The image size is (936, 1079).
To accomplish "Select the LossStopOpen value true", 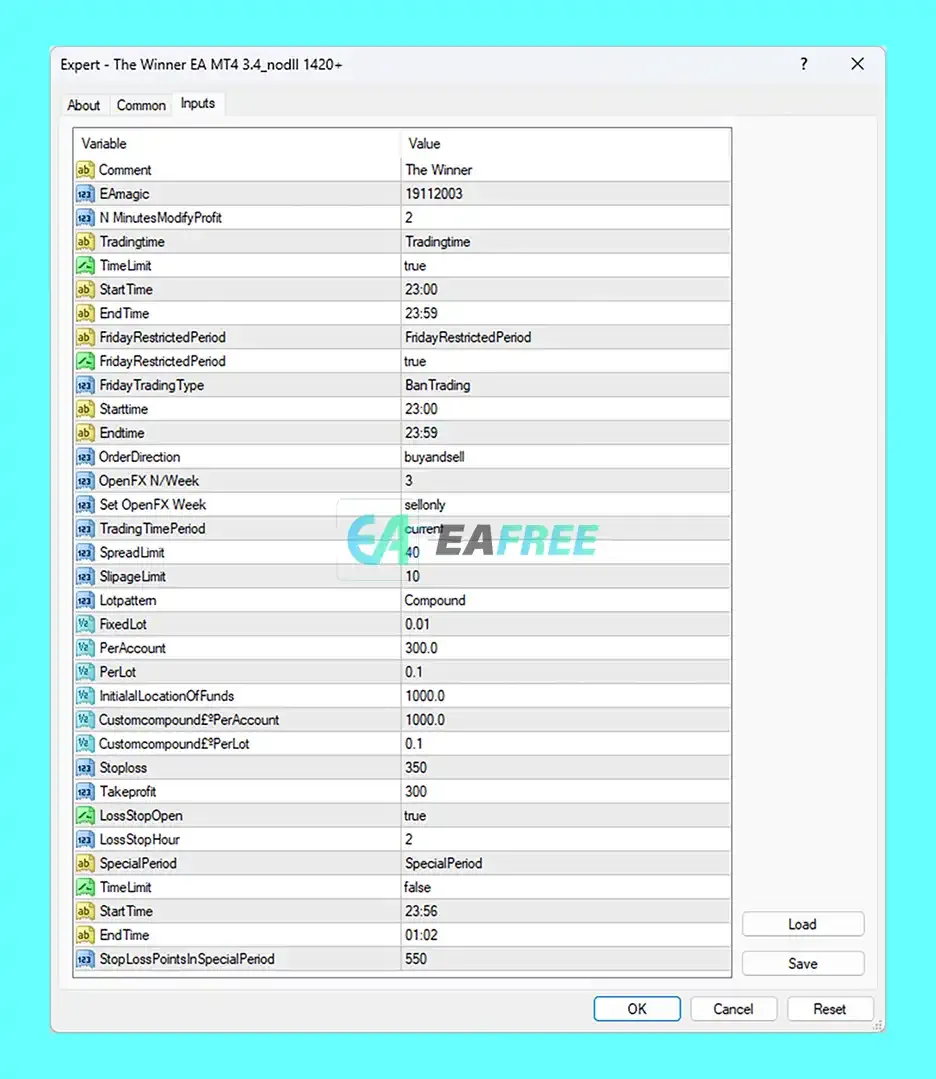I will point(415,815).
